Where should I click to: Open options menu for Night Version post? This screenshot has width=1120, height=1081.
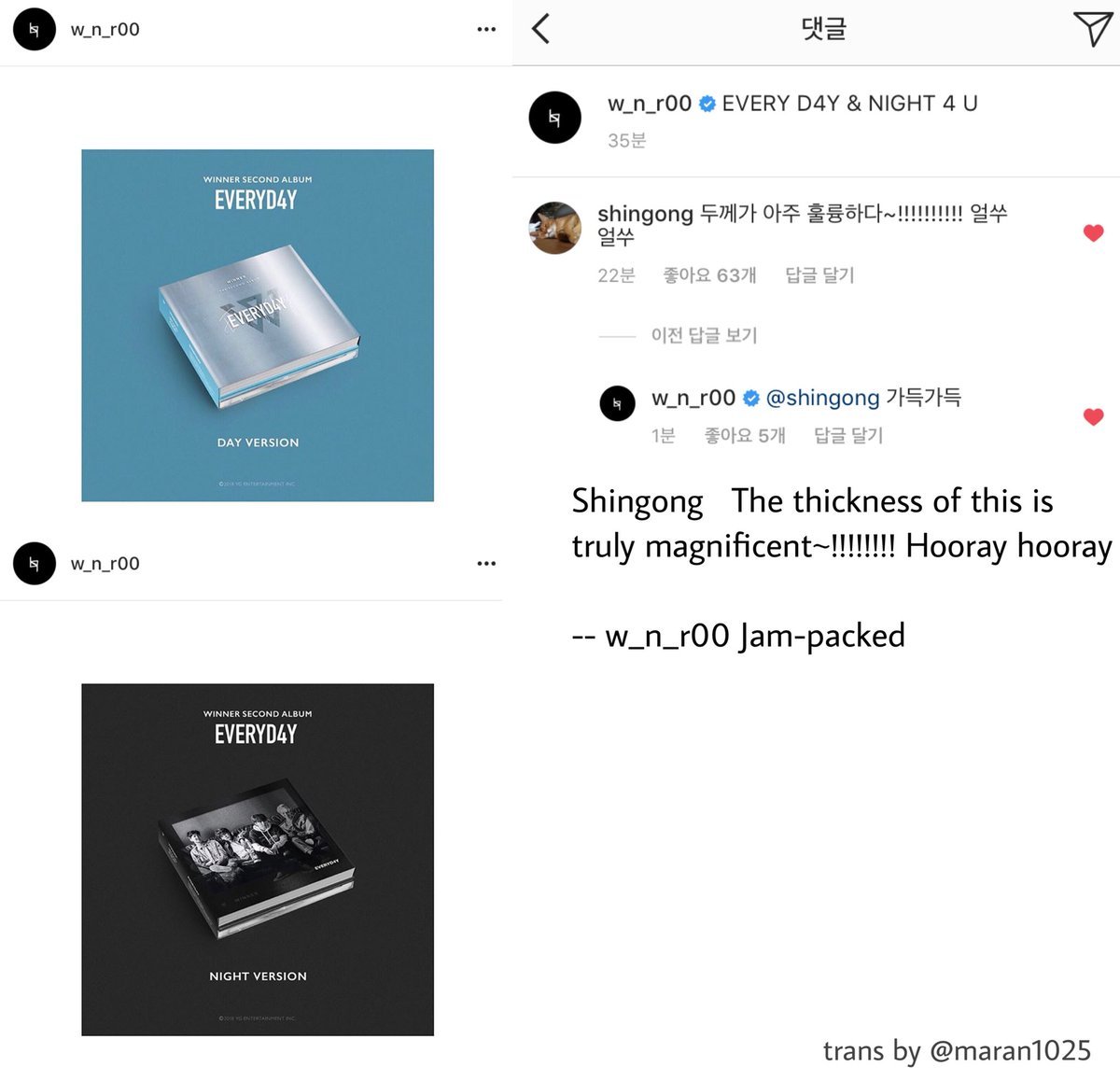tap(486, 564)
